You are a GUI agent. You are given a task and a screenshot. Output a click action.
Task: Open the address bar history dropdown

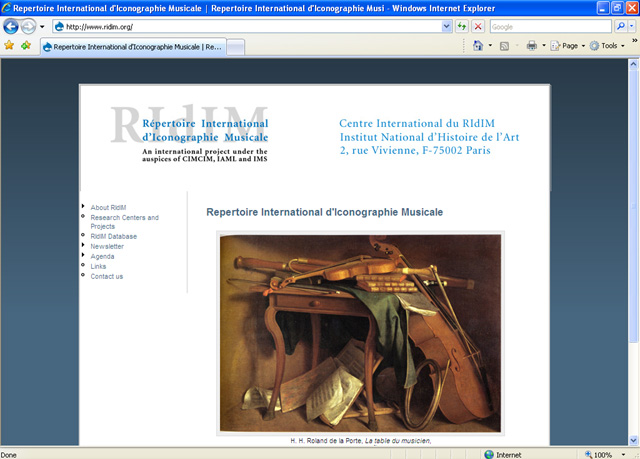446,26
